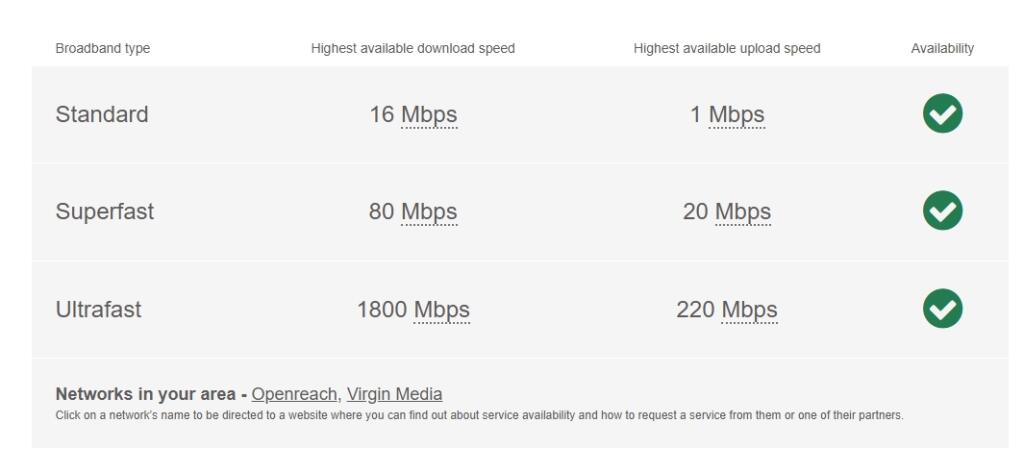The width and height of the screenshot is (1024, 473).
Task: Click the Availability column header
Action: click(x=942, y=48)
